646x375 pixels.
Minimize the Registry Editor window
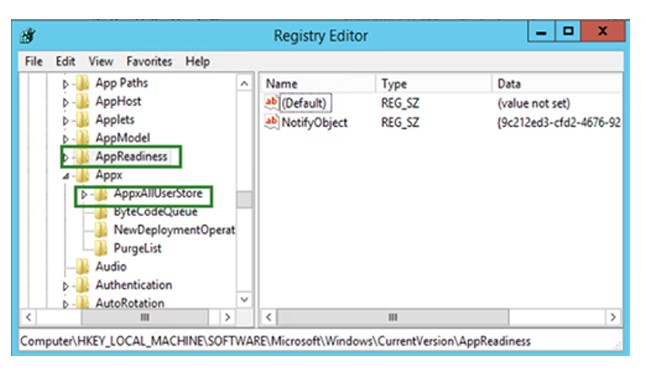point(541,31)
